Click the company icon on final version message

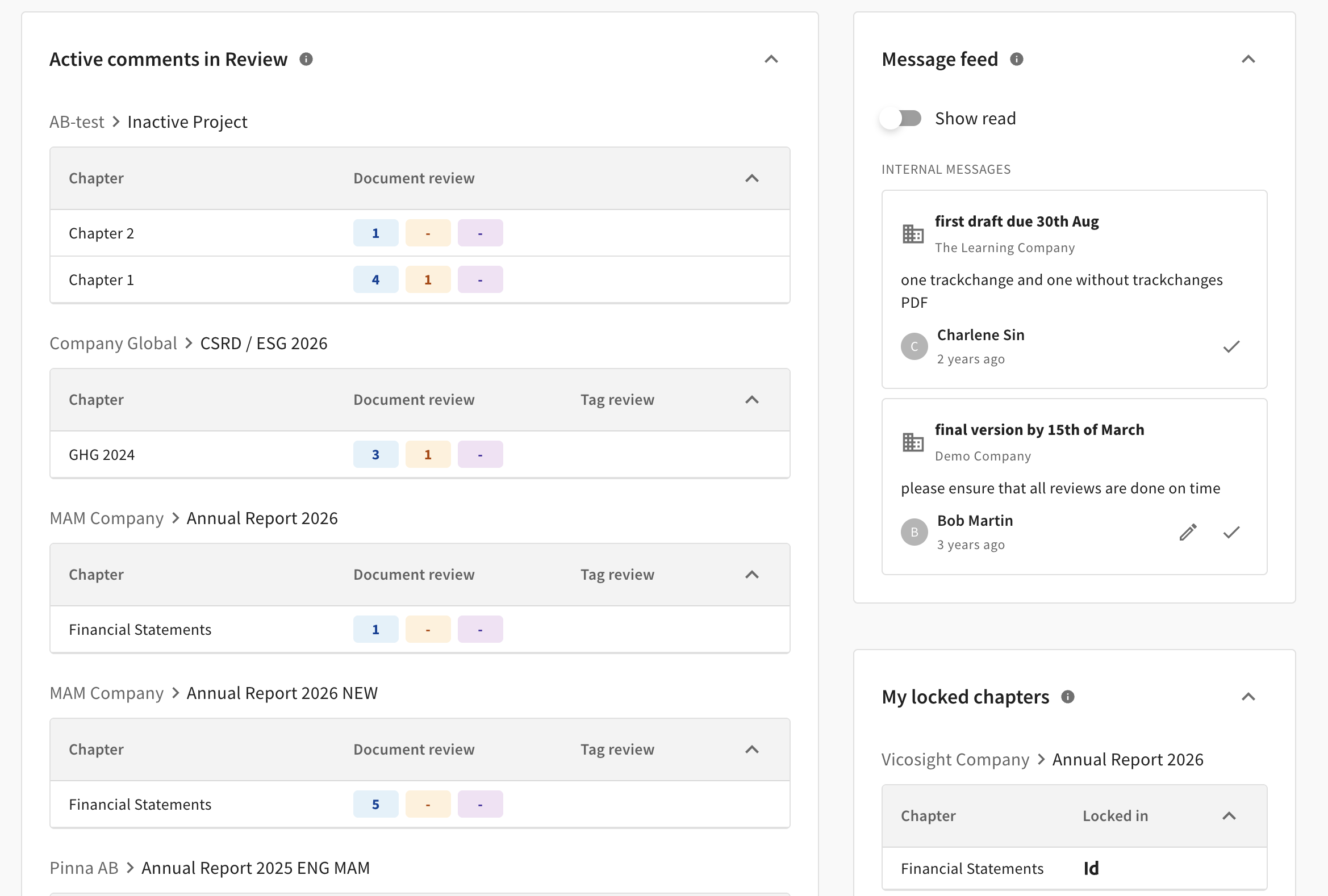click(913, 442)
